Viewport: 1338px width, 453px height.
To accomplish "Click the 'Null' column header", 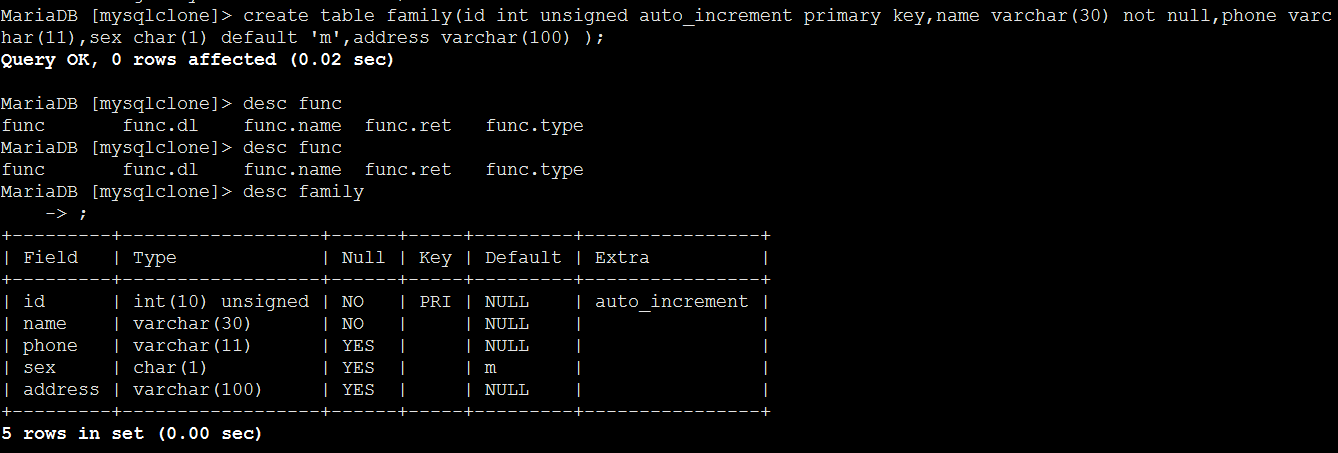I will pyautogui.click(x=363, y=258).
